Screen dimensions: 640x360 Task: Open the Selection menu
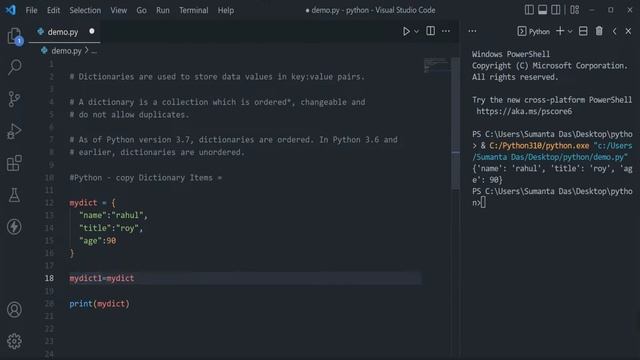[x=85, y=10]
